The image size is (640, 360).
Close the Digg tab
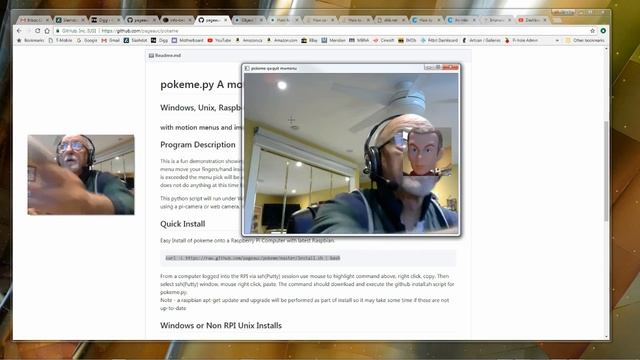point(118,20)
